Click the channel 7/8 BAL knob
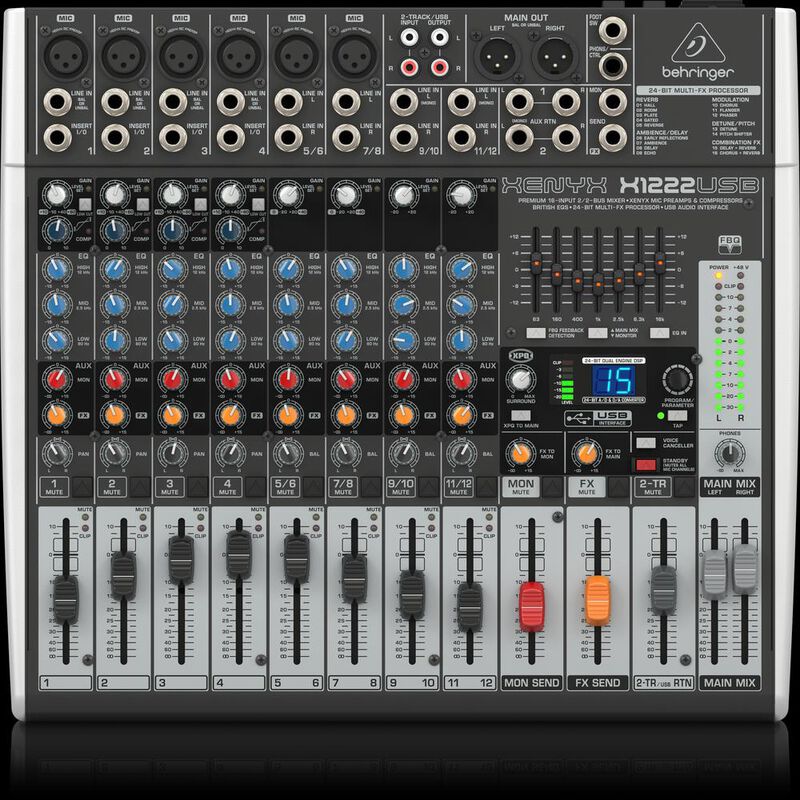The image size is (800, 800). point(345,453)
